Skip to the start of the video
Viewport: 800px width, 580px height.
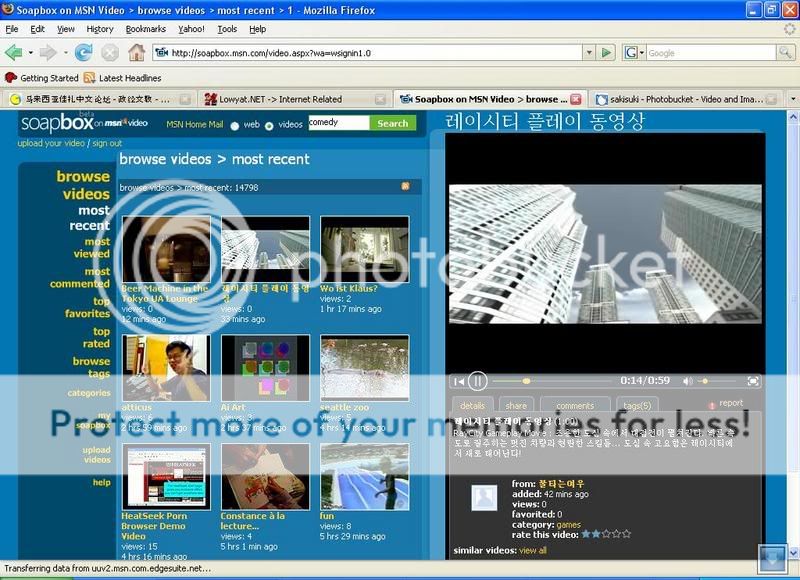coord(459,382)
